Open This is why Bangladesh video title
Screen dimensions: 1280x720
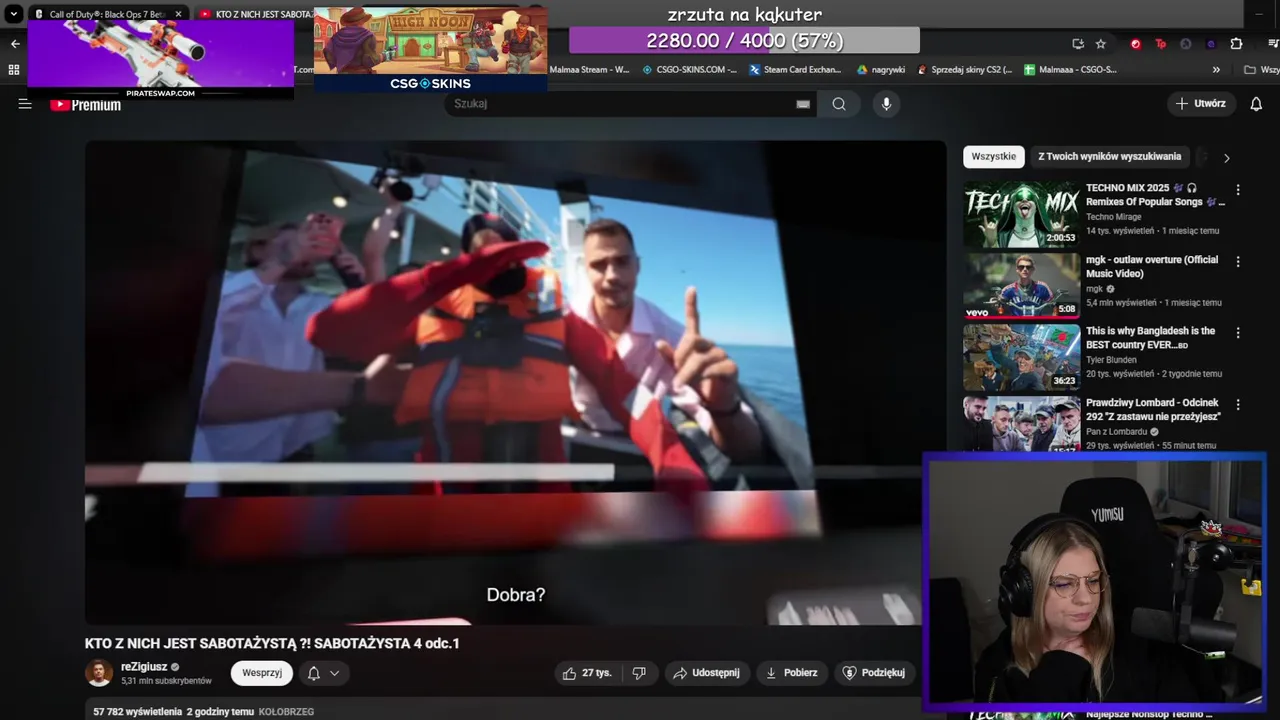[1151, 338]
